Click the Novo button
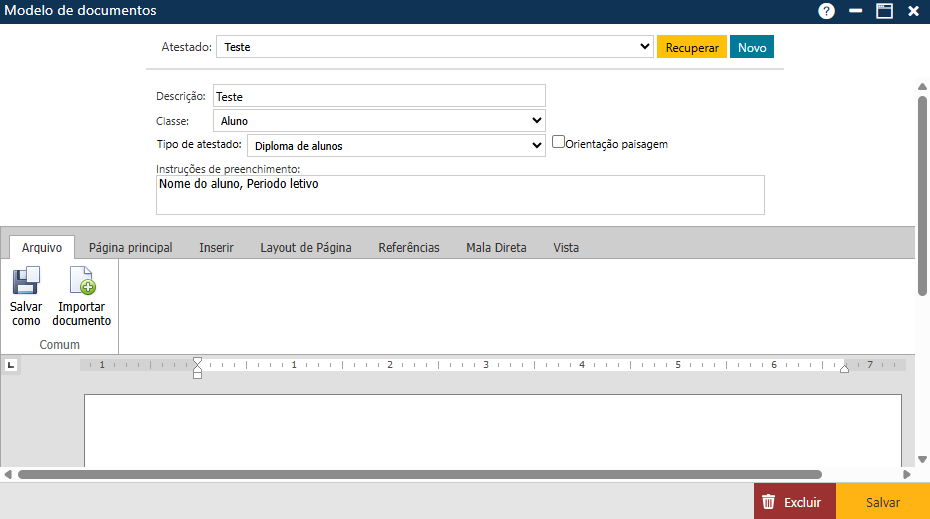The width and height of the screenshot is (930, 519). click(x=751, y=47)
